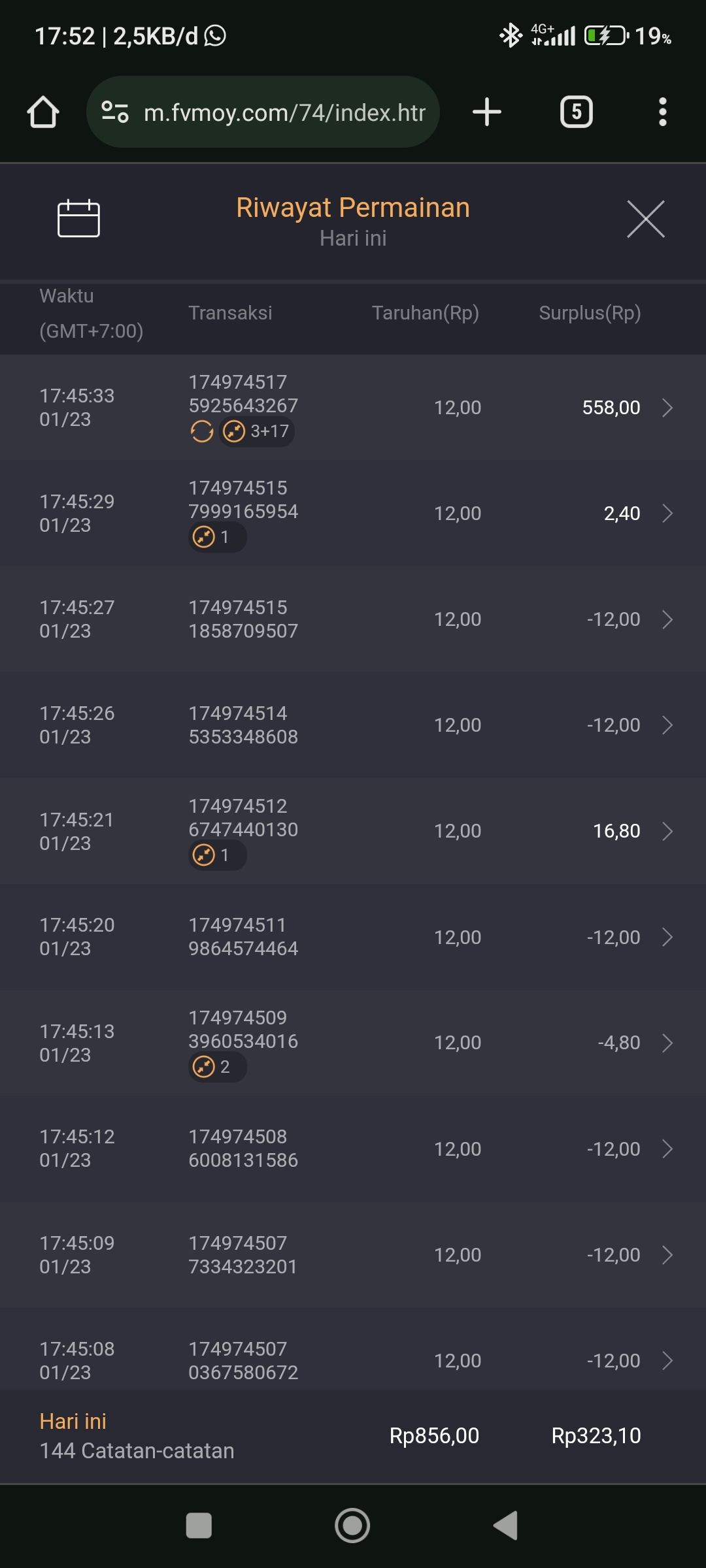
Task: Close the Riwayat Permainan panel
Action: pos(645,219)
